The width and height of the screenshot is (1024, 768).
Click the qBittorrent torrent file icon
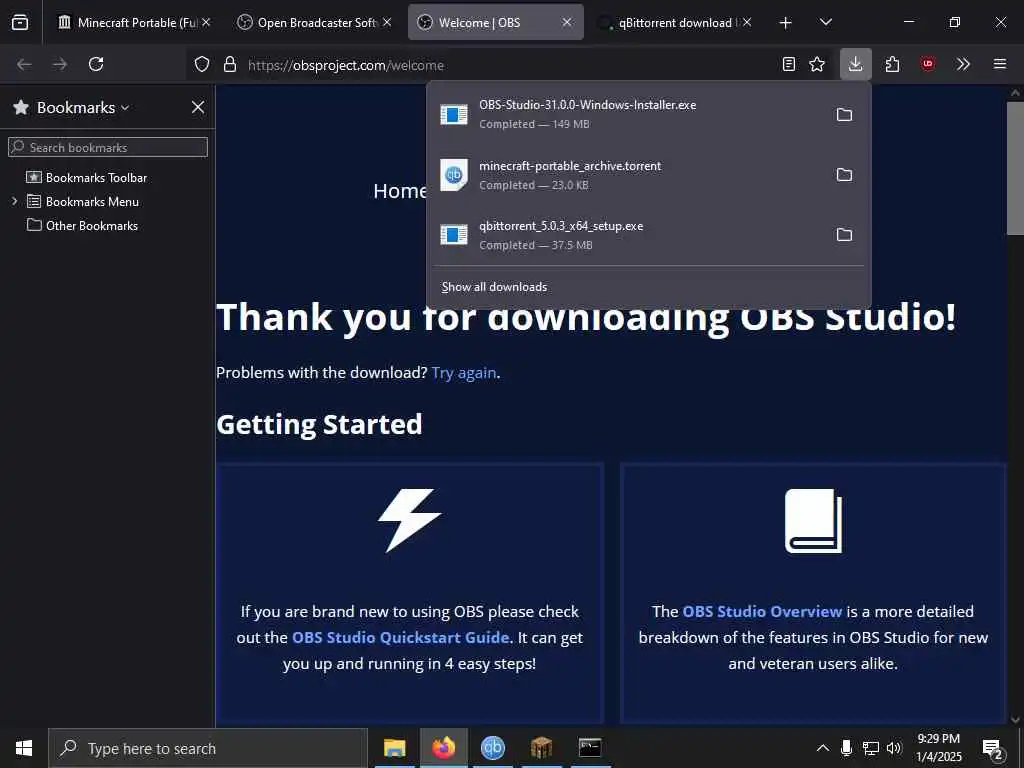(454, 175)
